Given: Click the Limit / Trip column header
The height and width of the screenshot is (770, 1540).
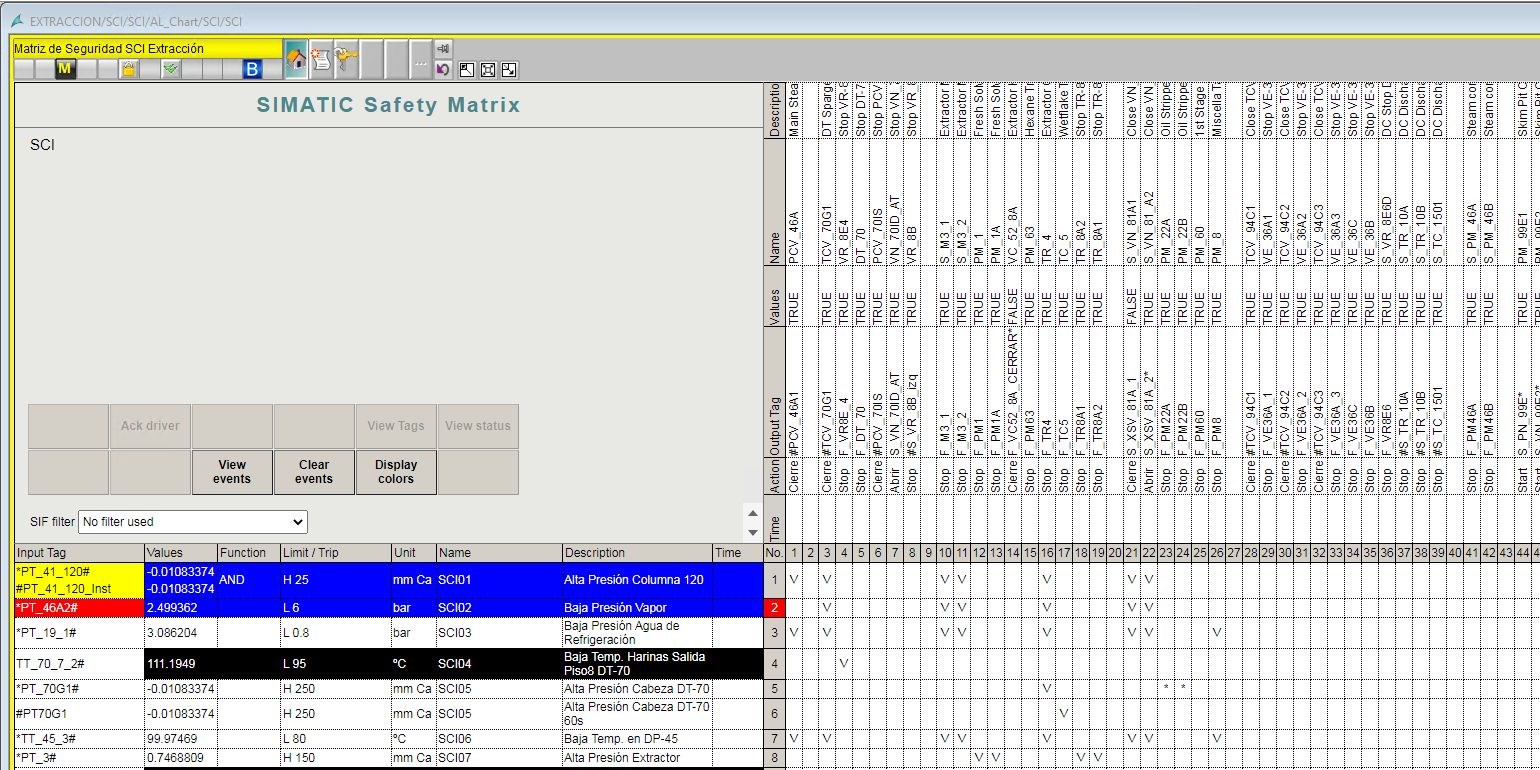Looking at the screenshot, I should pos(335,553).
